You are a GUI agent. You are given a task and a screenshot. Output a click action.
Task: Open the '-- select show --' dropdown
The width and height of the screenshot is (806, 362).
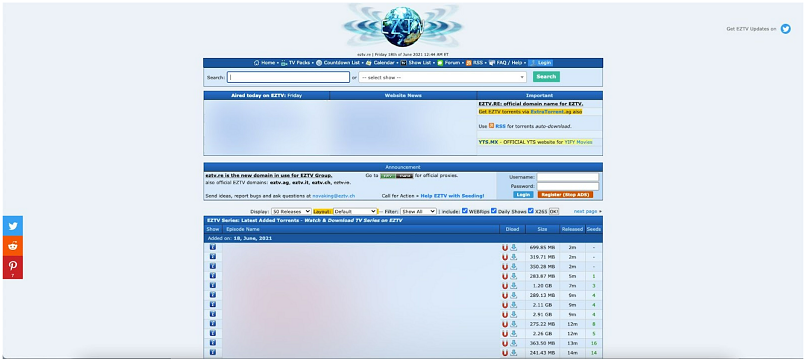[x=443, y=77]
